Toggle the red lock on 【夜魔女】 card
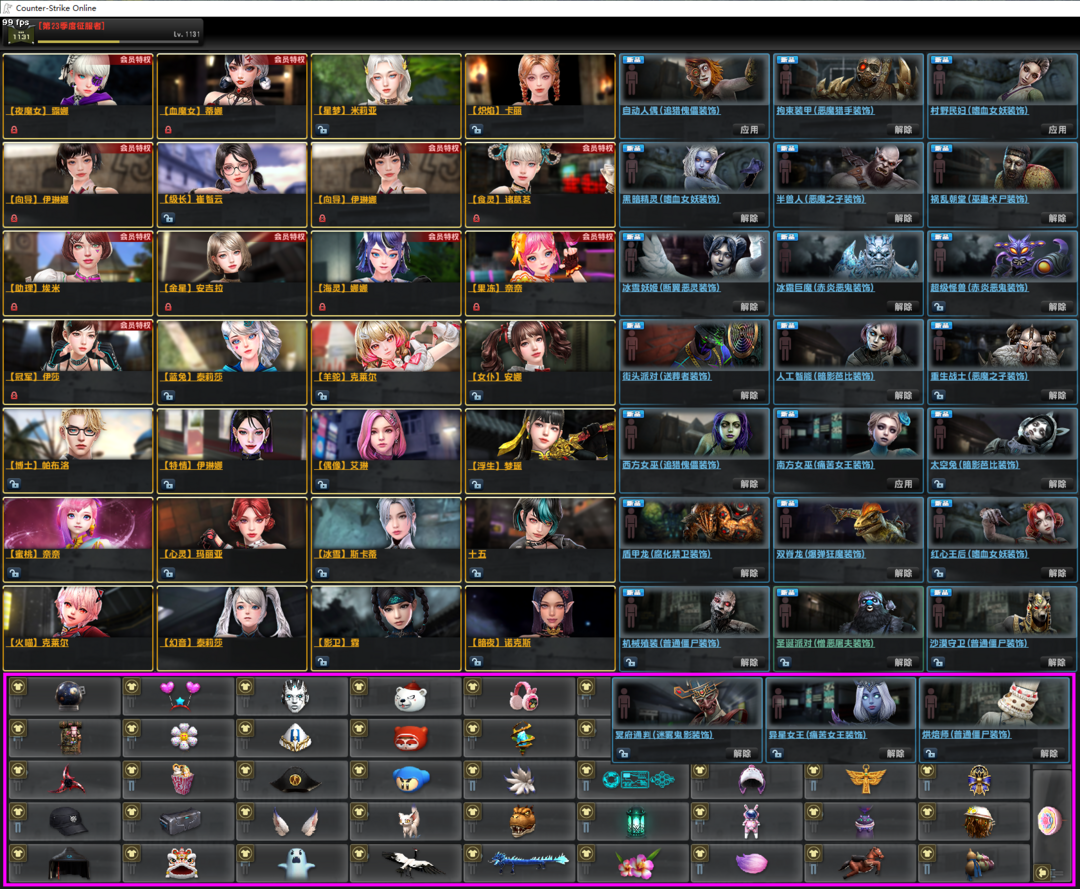Screen dimensions: 1080x889 pyautogui.click(x=15, y=130)
